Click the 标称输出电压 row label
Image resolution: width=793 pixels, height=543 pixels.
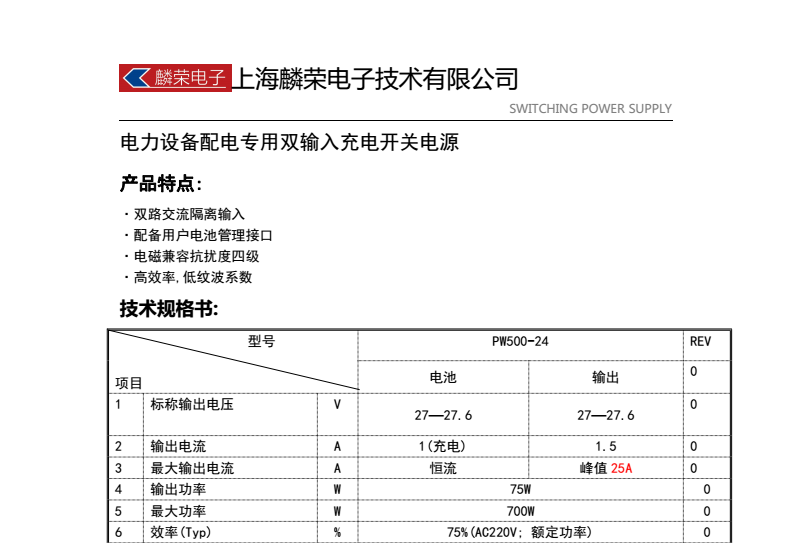click(192, 404)
